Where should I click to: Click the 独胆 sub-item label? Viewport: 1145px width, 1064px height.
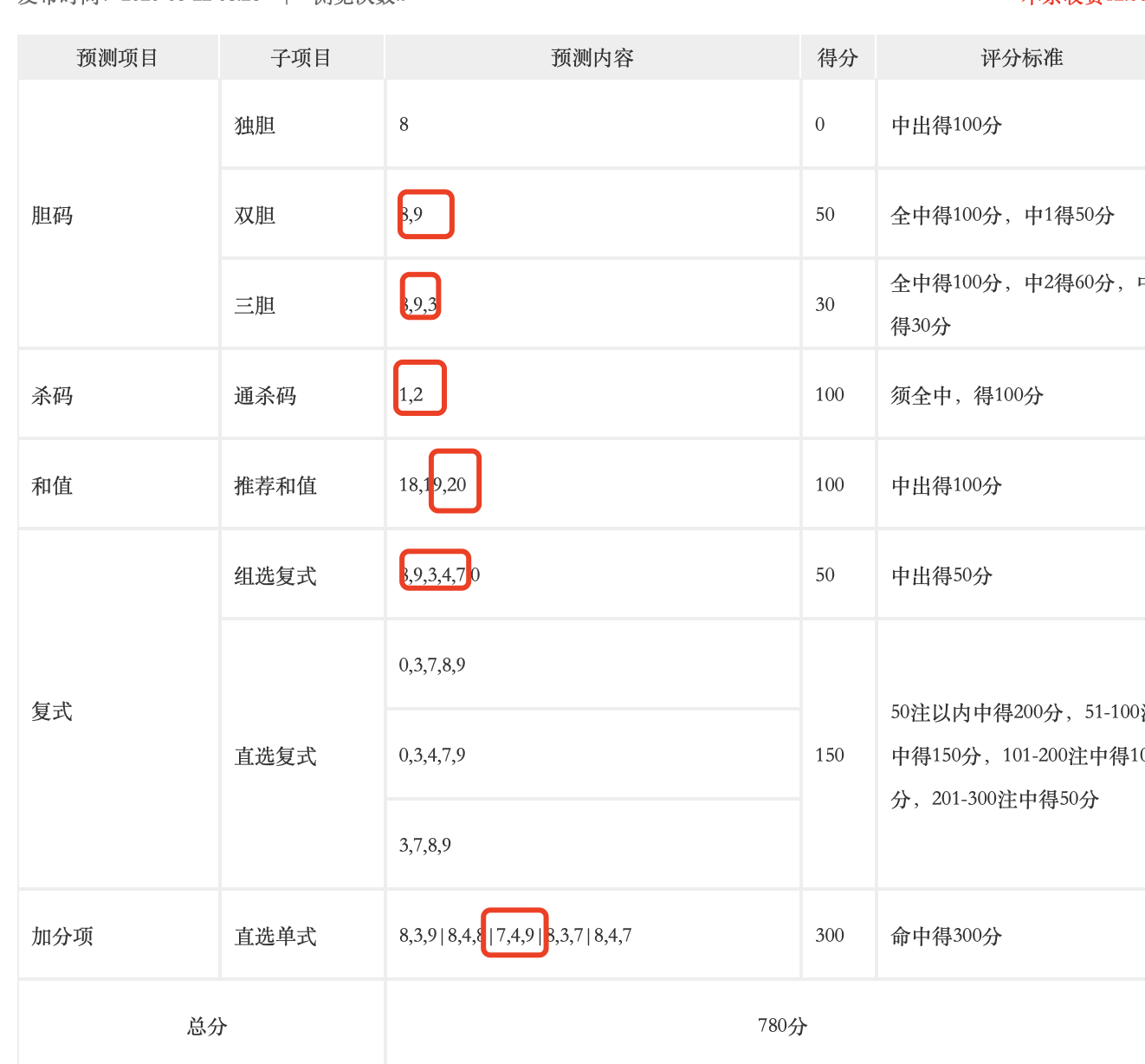255,126
